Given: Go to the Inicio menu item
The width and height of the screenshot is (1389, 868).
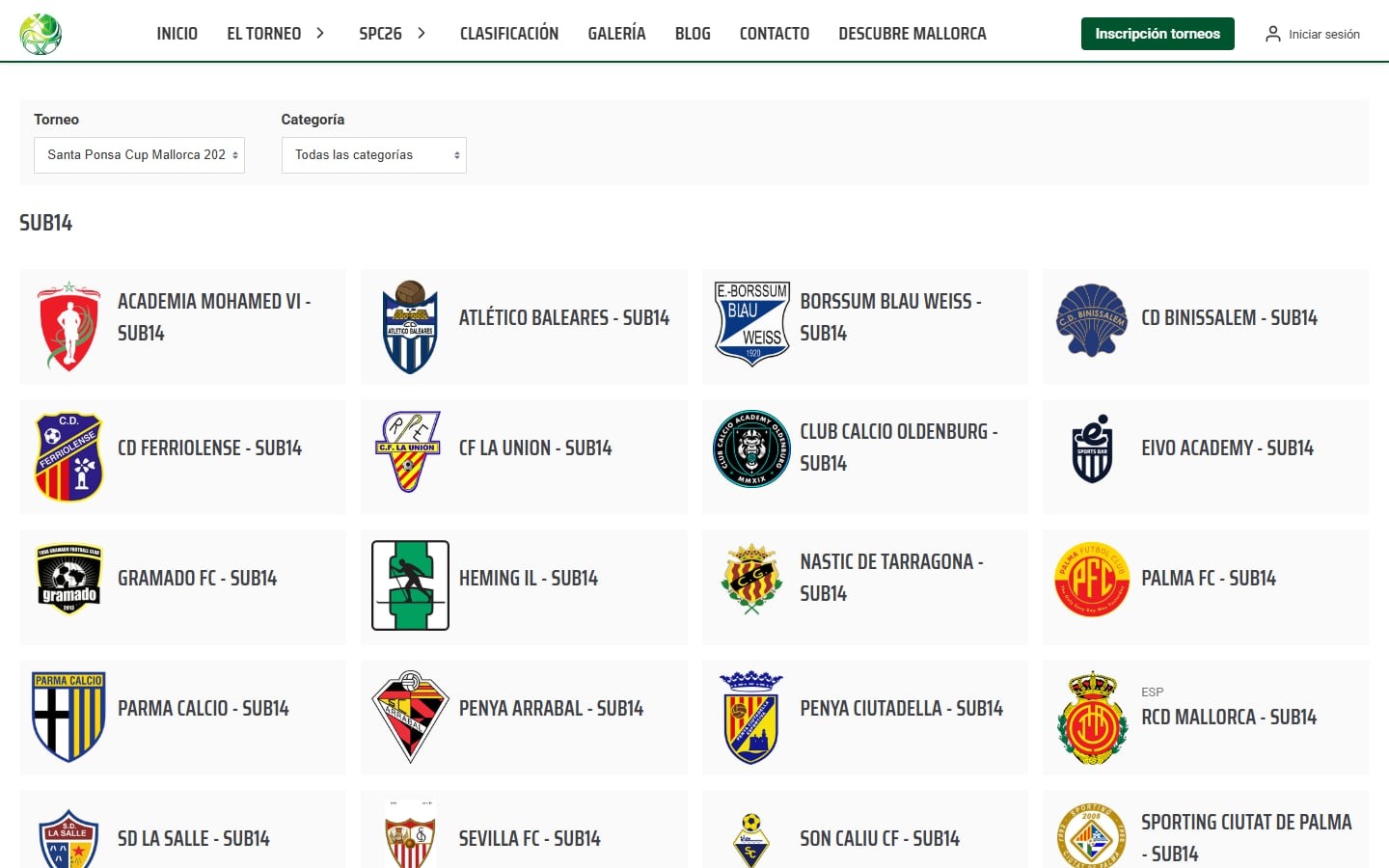Looking at the screenshot, I should click(177, 34).
